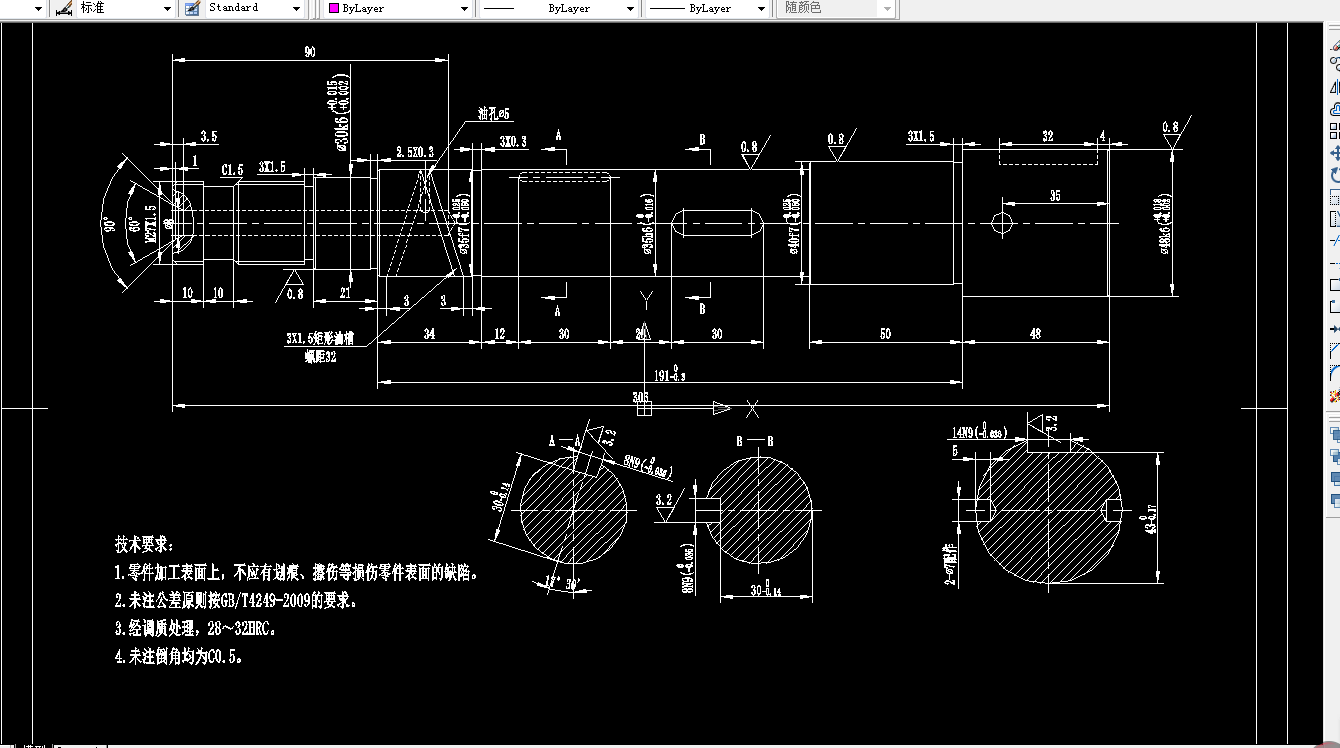Select the Fillet tool

point(1334,373)
